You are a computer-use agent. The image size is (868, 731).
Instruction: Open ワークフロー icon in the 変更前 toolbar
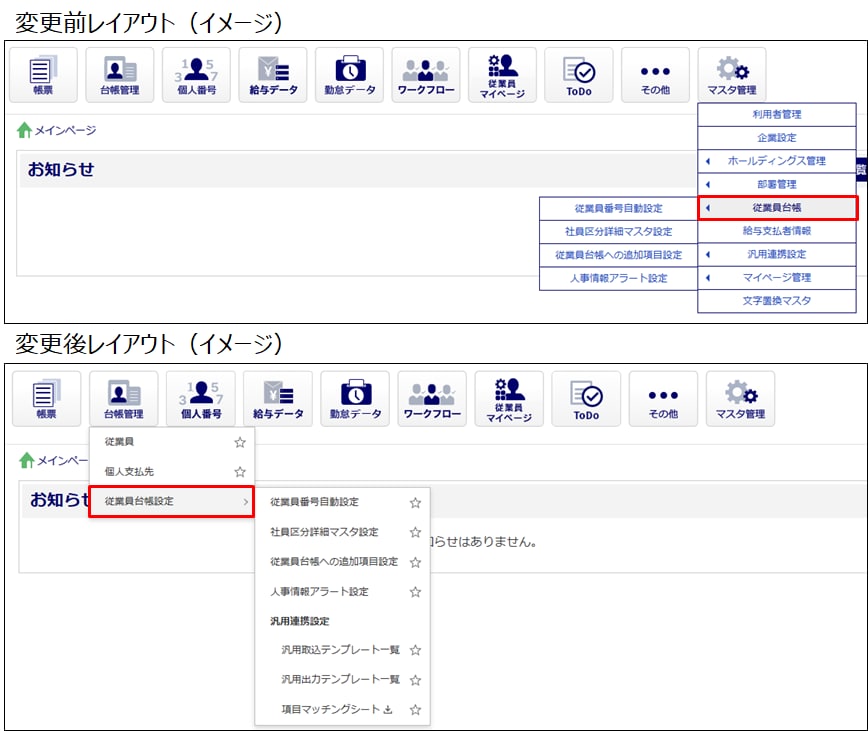pyautogui.click(x=425, y=75)
